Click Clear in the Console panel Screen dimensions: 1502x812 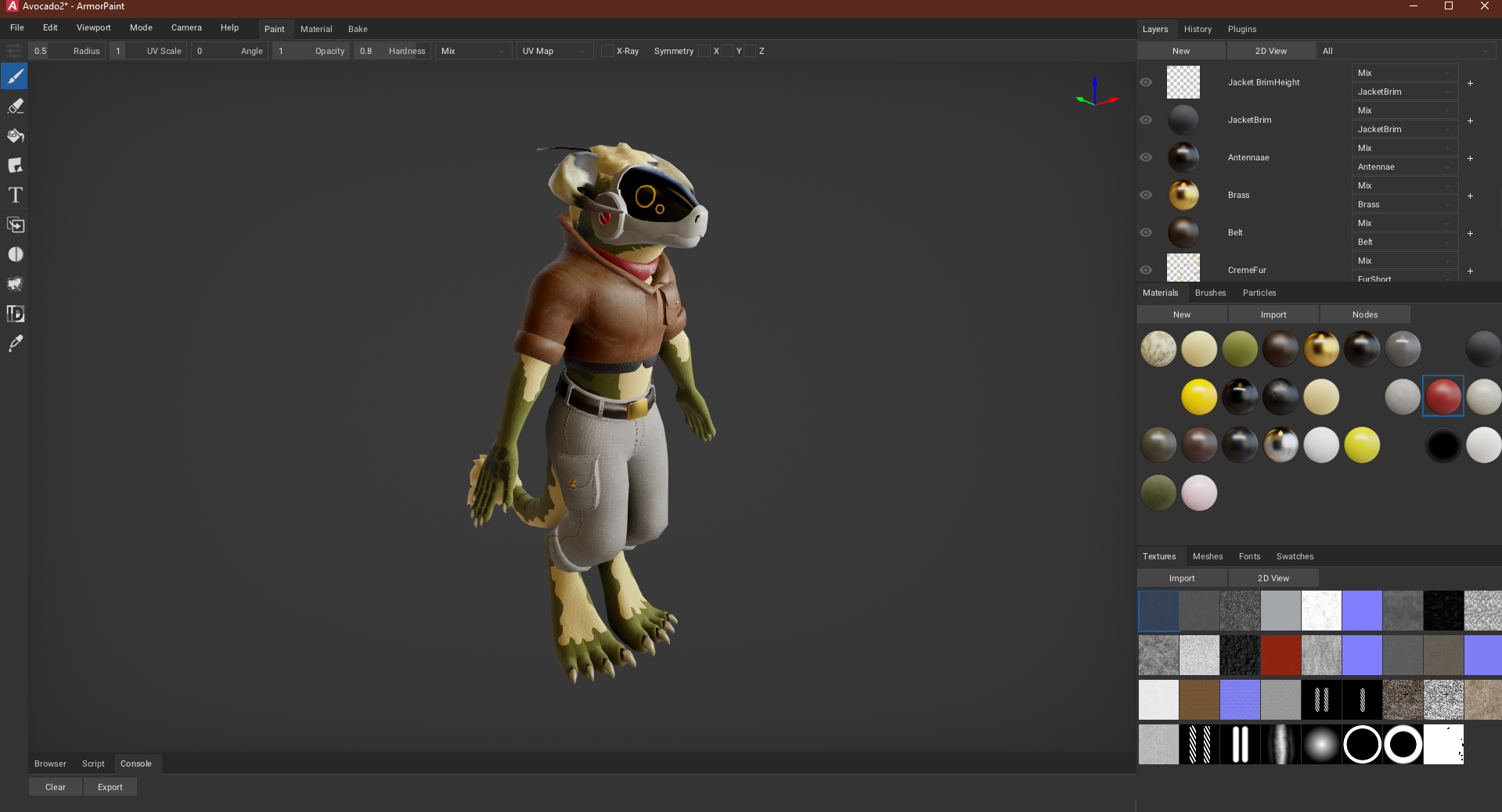point(55,787)
